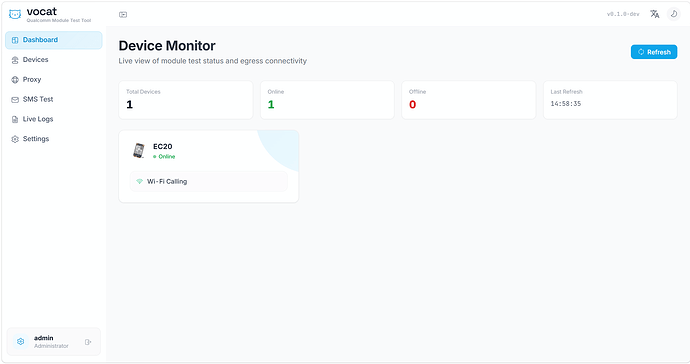Click the EC20 device module image

(x=139, y=151)
